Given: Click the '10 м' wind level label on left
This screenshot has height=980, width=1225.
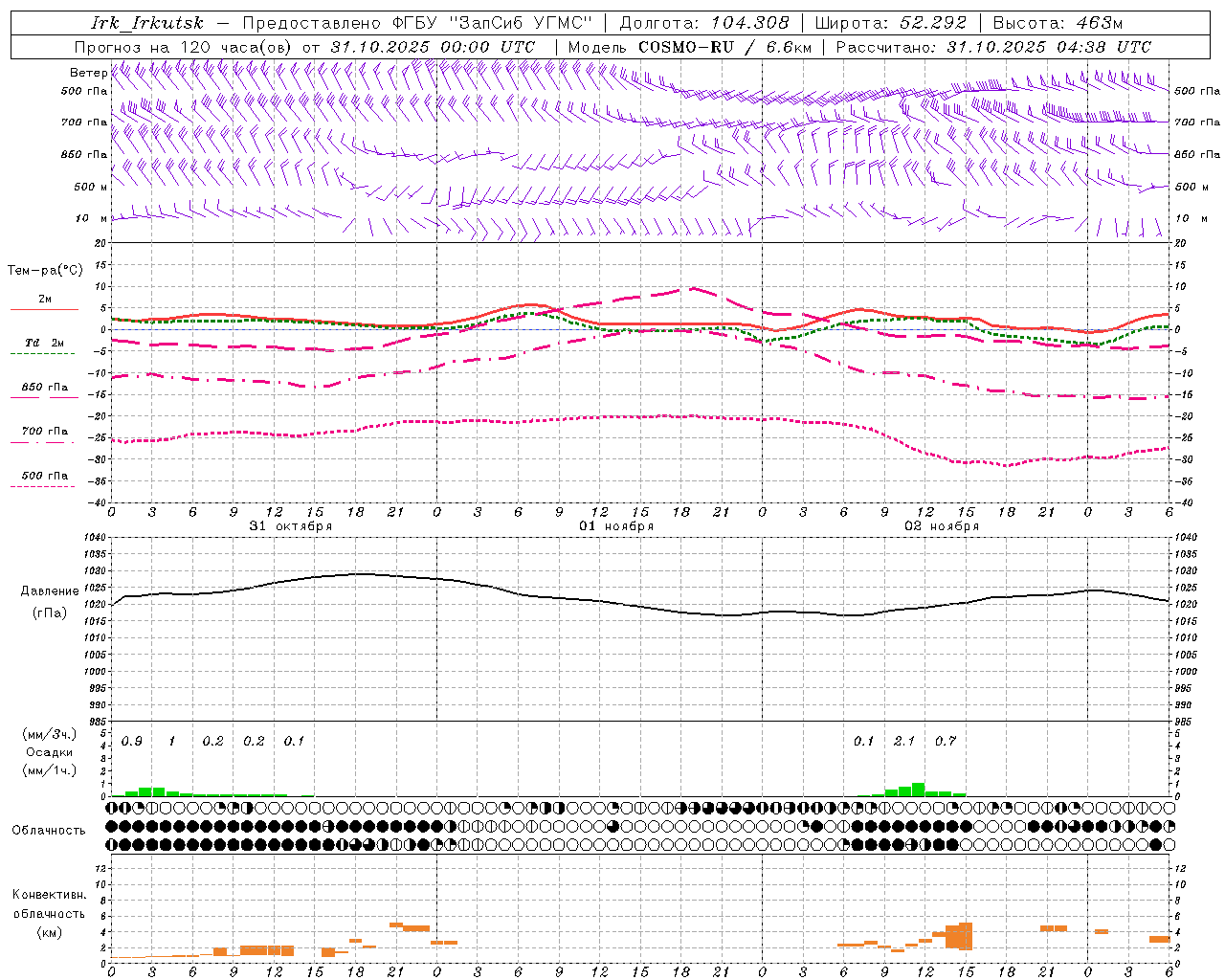Looking at the screenshot, I should (92, 218).
